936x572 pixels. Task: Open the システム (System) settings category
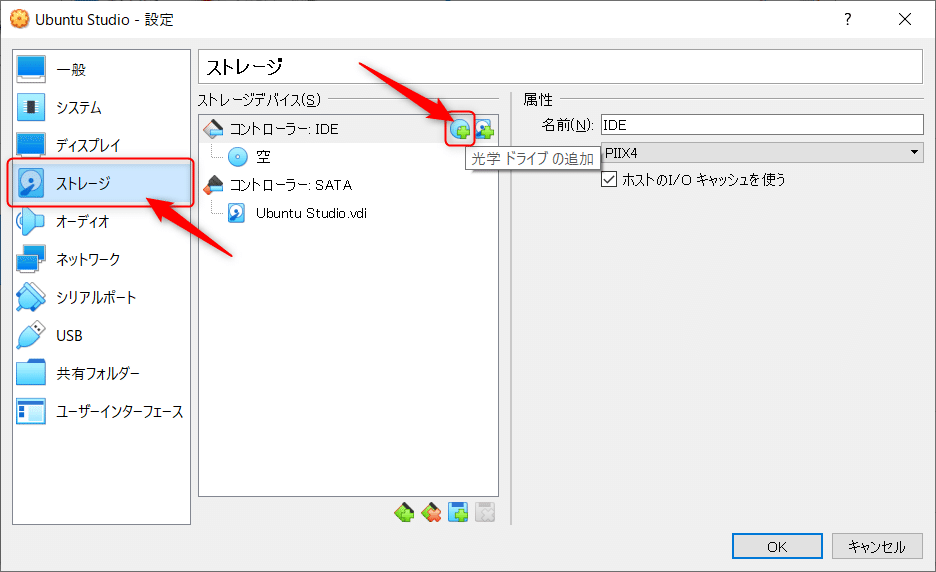coord(101,107)
